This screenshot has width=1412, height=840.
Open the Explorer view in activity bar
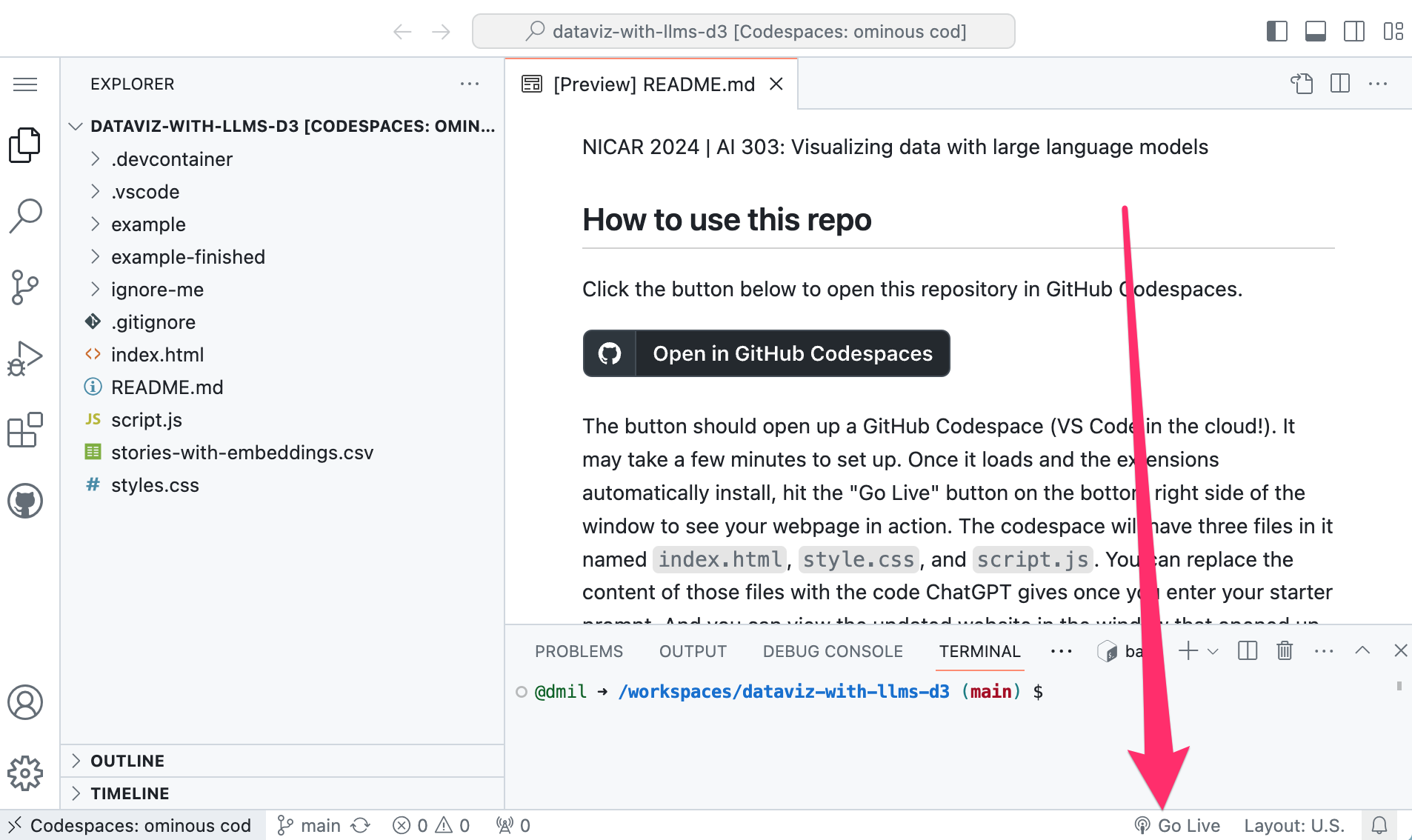25,145
